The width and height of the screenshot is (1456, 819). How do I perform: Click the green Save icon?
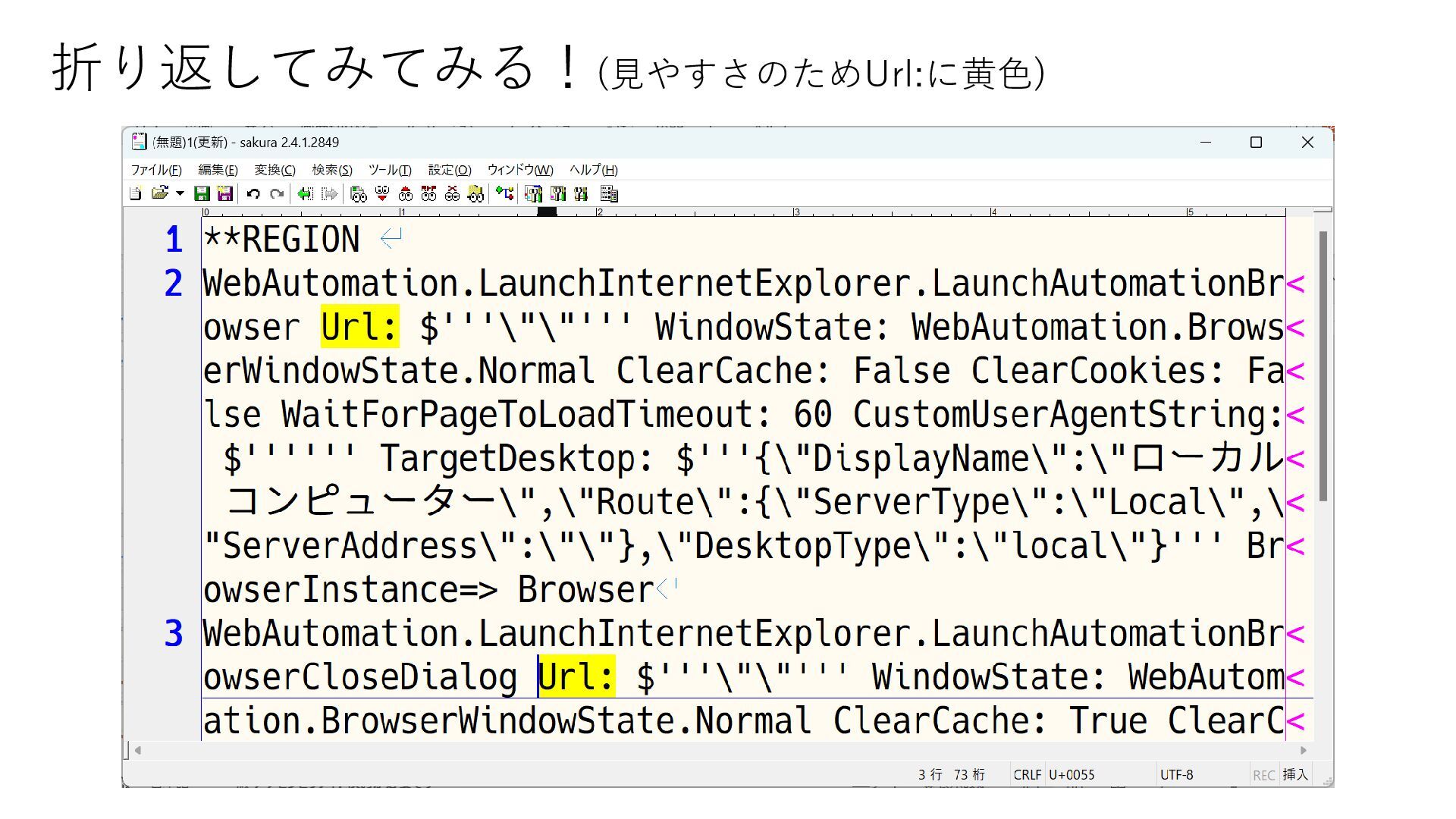click(202, 194)
